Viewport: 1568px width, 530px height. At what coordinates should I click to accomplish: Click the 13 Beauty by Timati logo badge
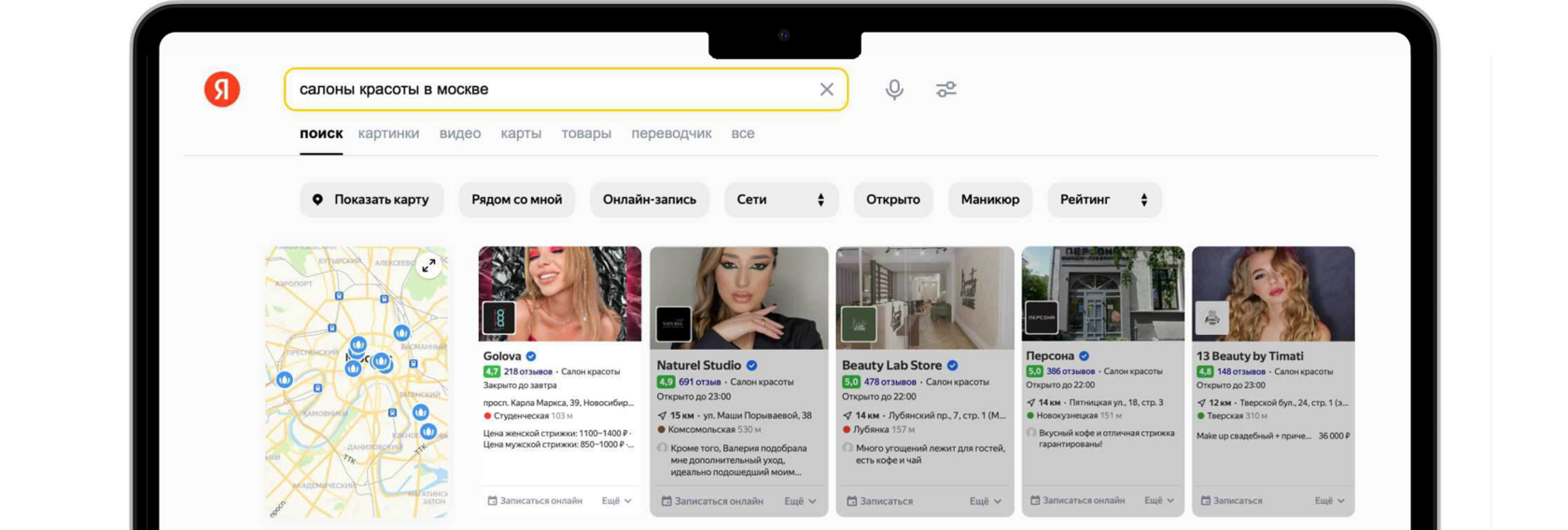[x=1212, y=318]
